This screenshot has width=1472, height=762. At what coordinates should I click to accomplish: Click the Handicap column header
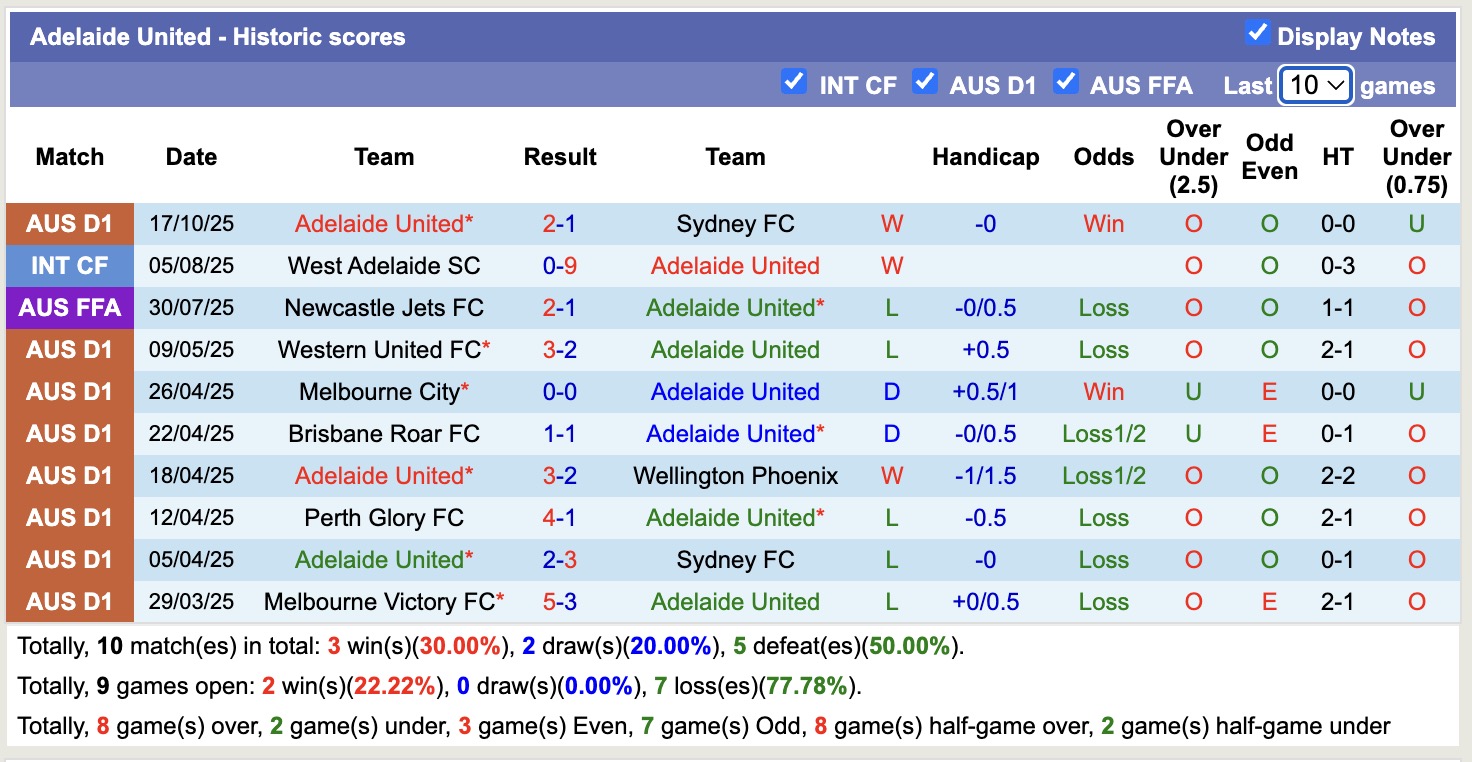986,157
